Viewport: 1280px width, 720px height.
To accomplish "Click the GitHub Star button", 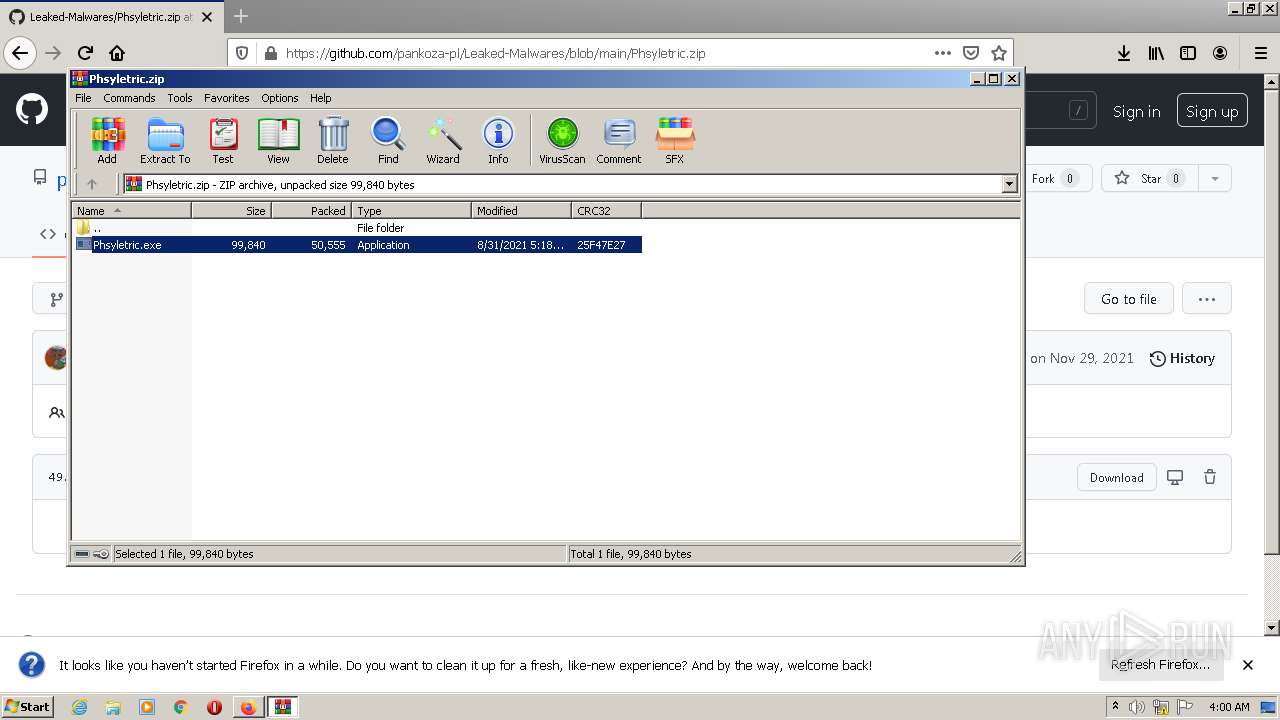I will 1150,179.
